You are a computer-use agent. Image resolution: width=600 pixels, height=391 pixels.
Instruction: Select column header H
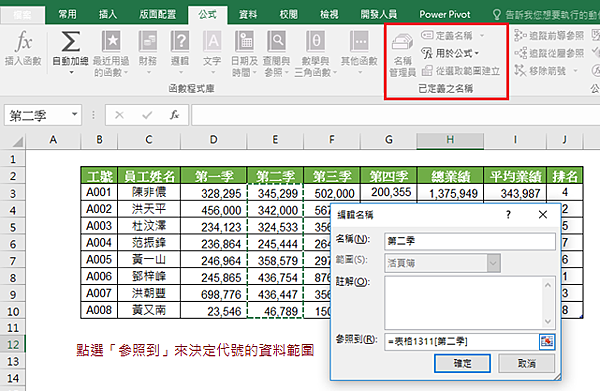point(450,140)
